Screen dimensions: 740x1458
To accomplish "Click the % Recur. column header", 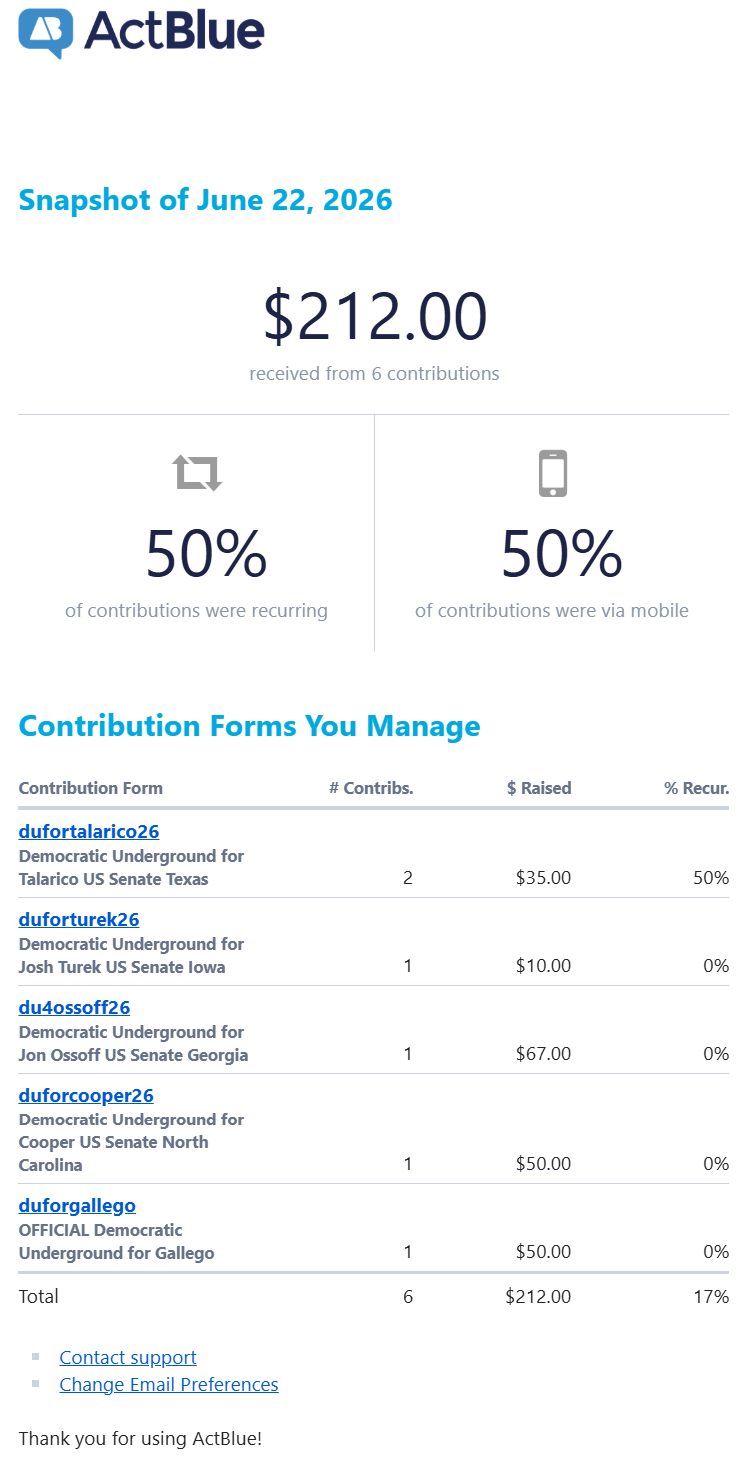I will [x=697, y=788].
